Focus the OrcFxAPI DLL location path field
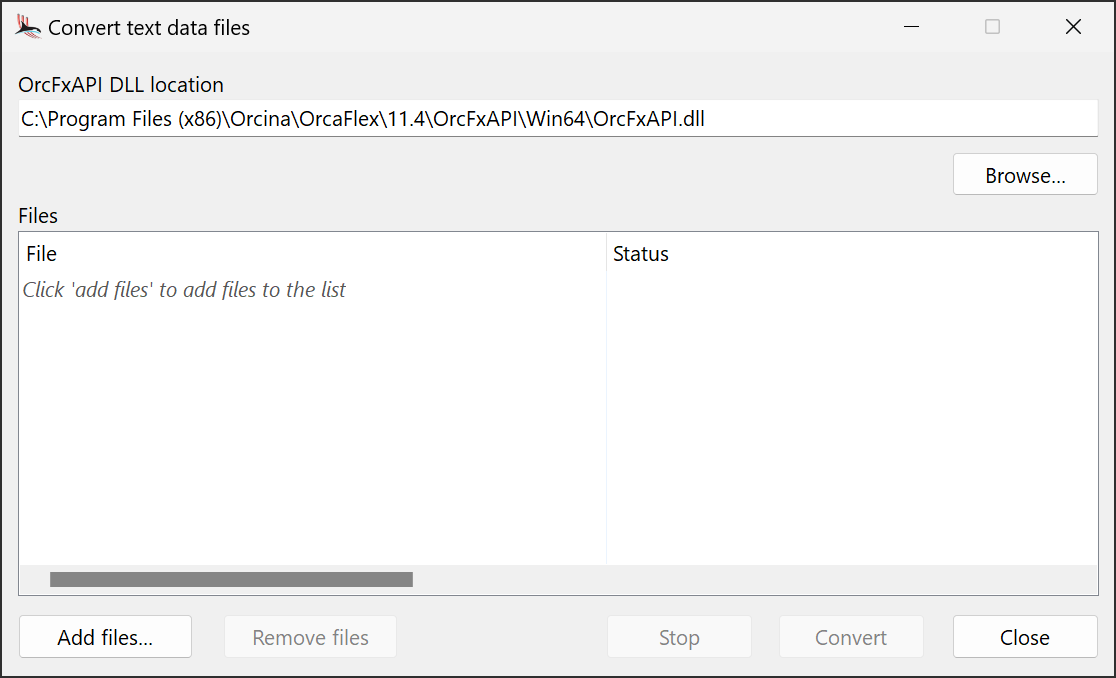Image resolution: width=1116 pixels, height=678 pixels. click(558, 118)
